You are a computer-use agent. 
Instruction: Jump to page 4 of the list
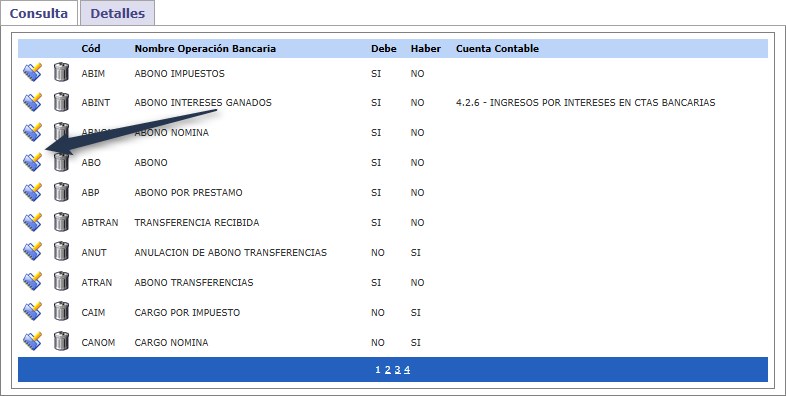[407, 370]
